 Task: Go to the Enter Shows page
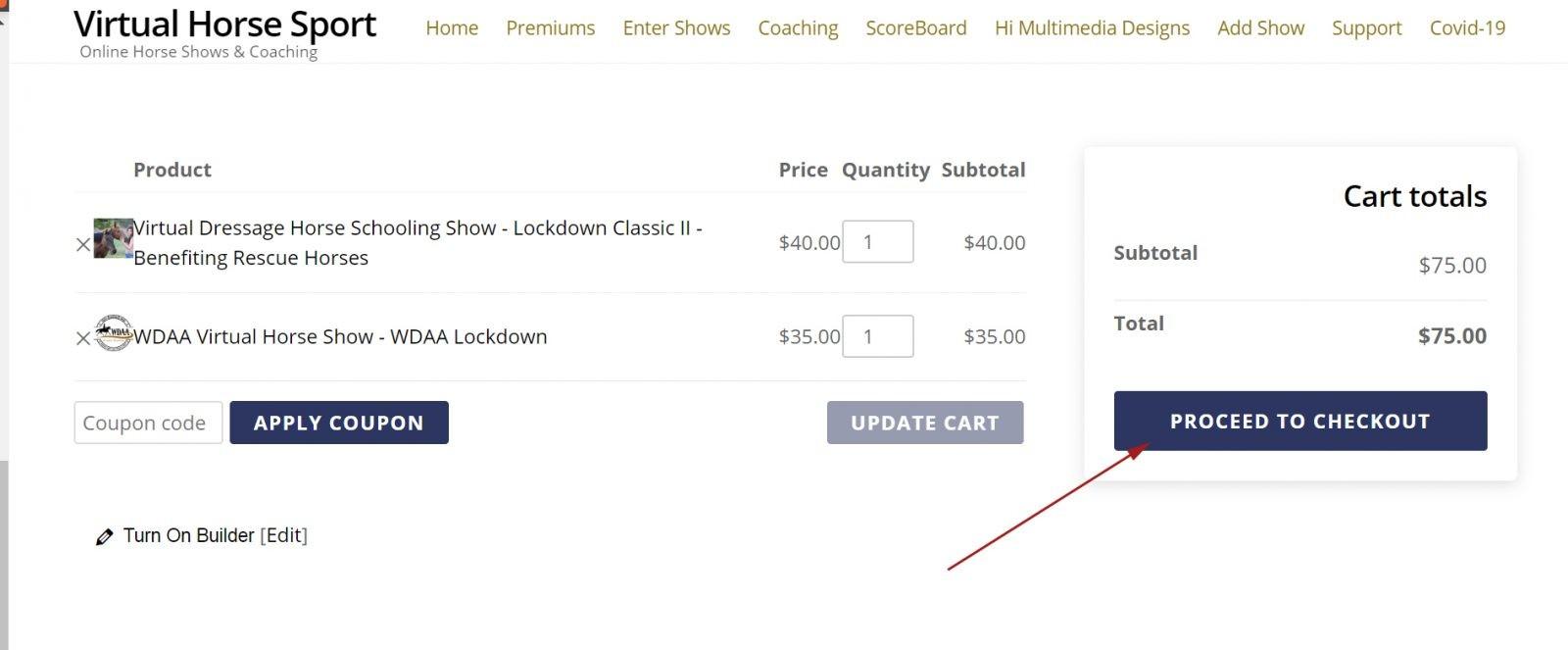coord(676,28)
